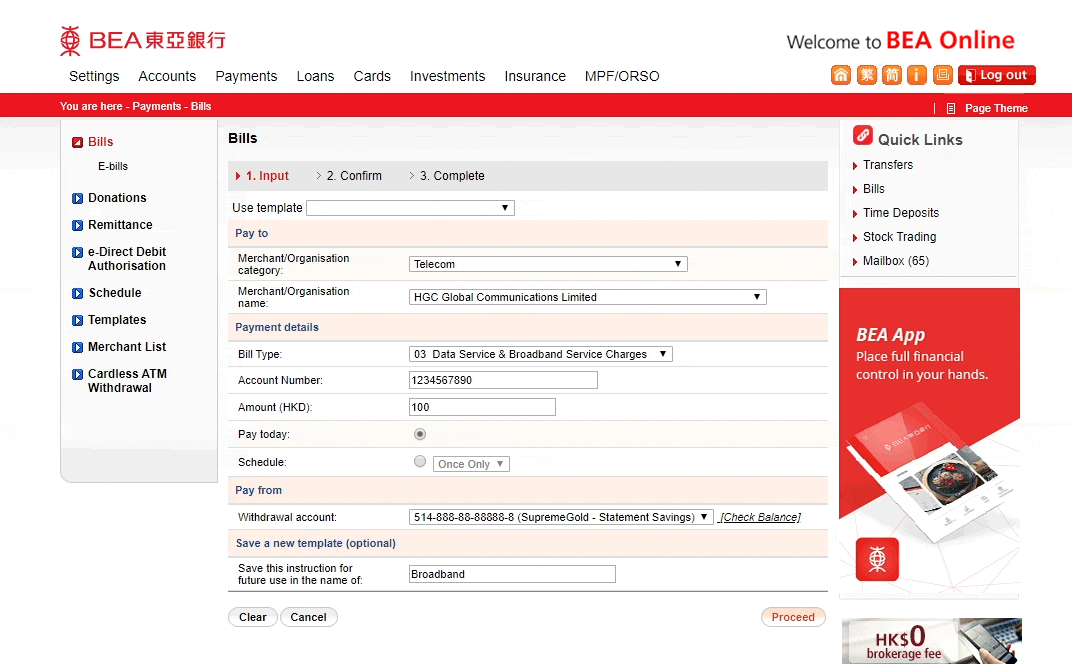This screenshot has width=1072, height=668.
Task: Click the Quick Links red link icon
Action: pos(863,135)
